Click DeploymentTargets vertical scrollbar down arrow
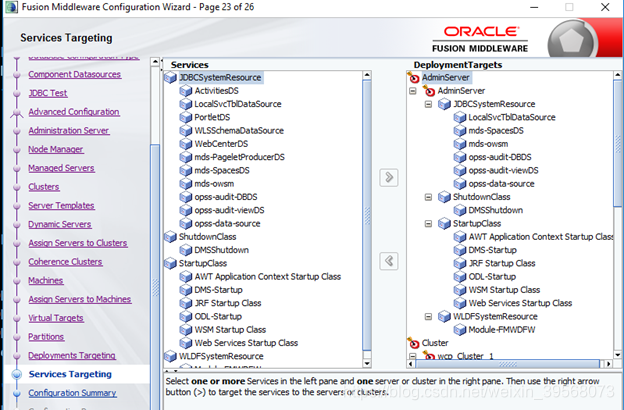 618,355
